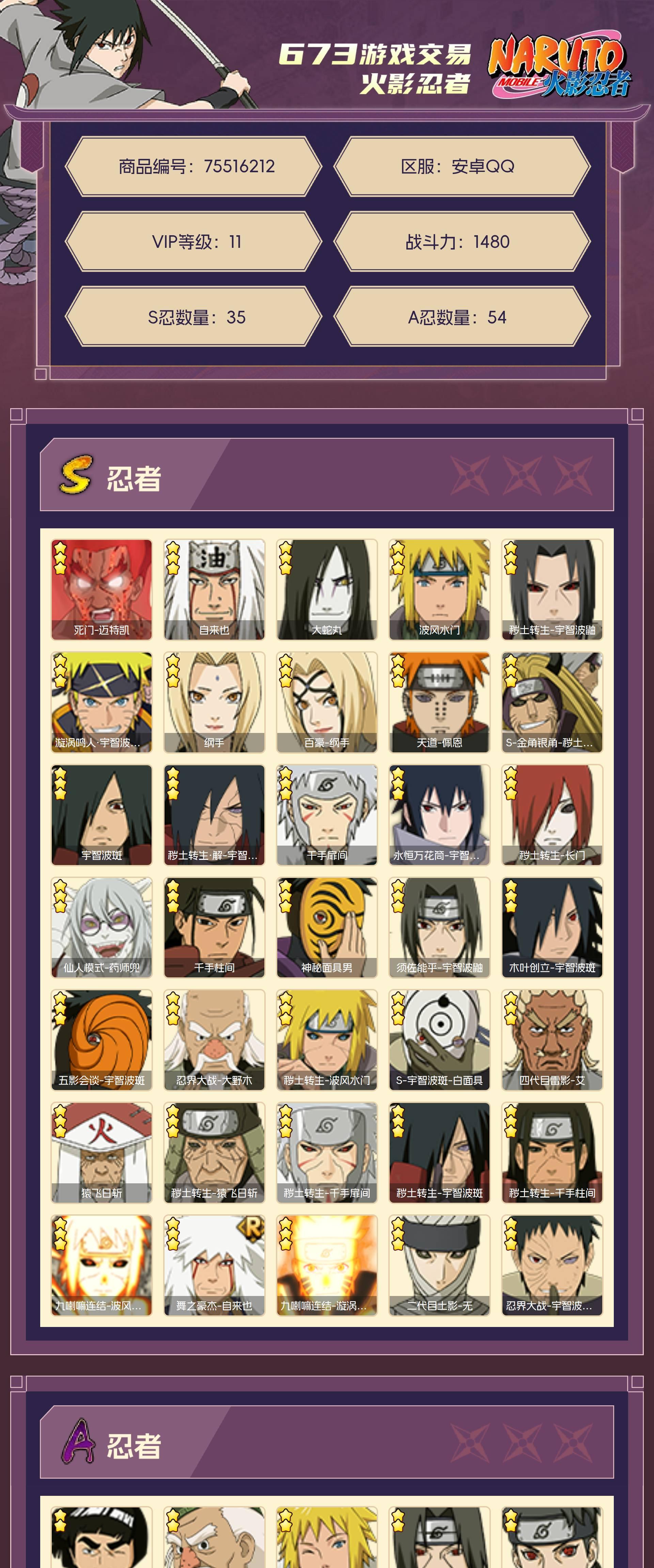Select the 波风水门 ninja thumbnail
The height and width of the screenshot is (1568, 654).
[439, 589]
